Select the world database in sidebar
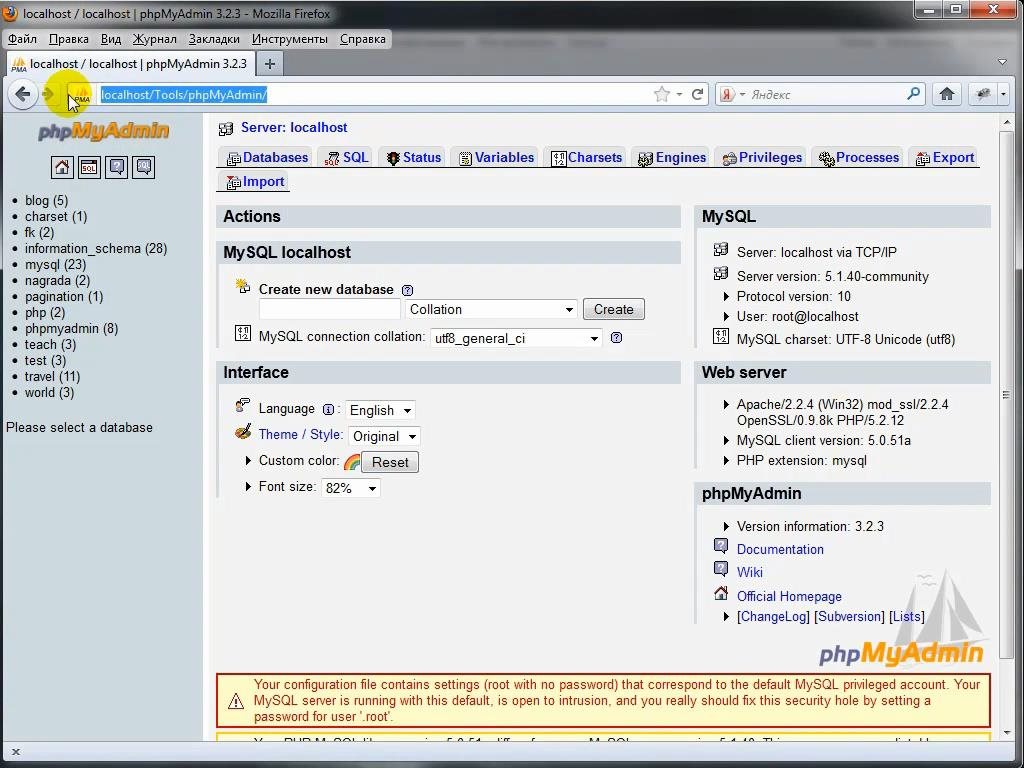Image resolution: width=1024 pixels, height=768 pixels. coord(50,392)
